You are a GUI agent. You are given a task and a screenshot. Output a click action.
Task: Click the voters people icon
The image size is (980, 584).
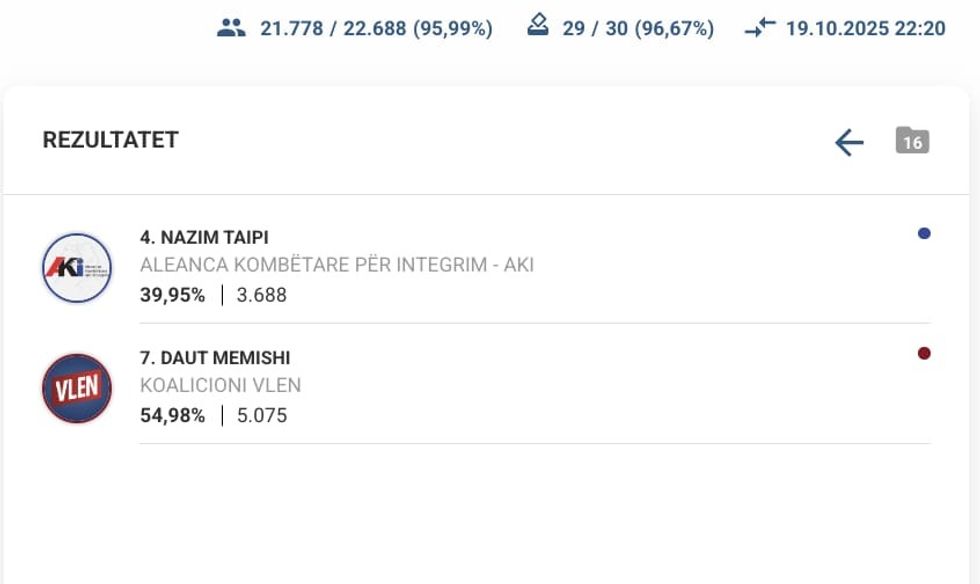coord(231,28)
